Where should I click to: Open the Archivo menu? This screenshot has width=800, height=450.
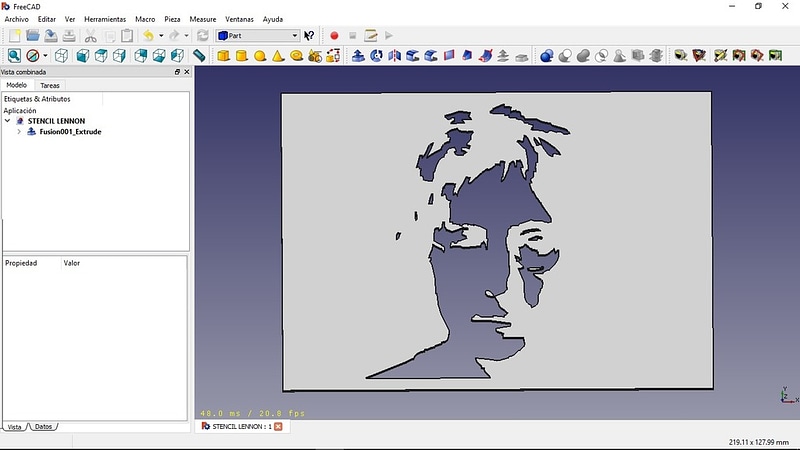tap(17, 19)
